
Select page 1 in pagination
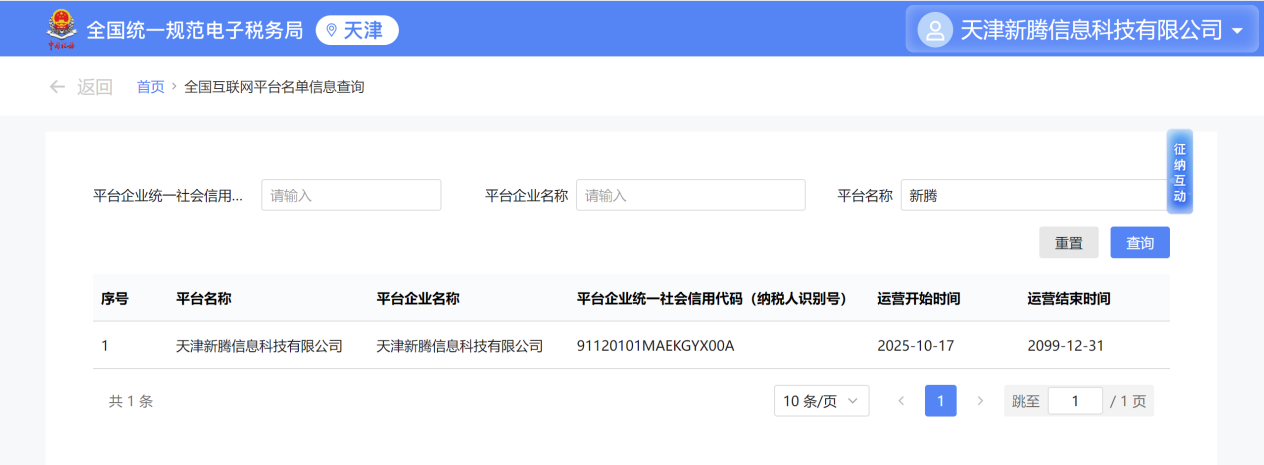point(941,401)
